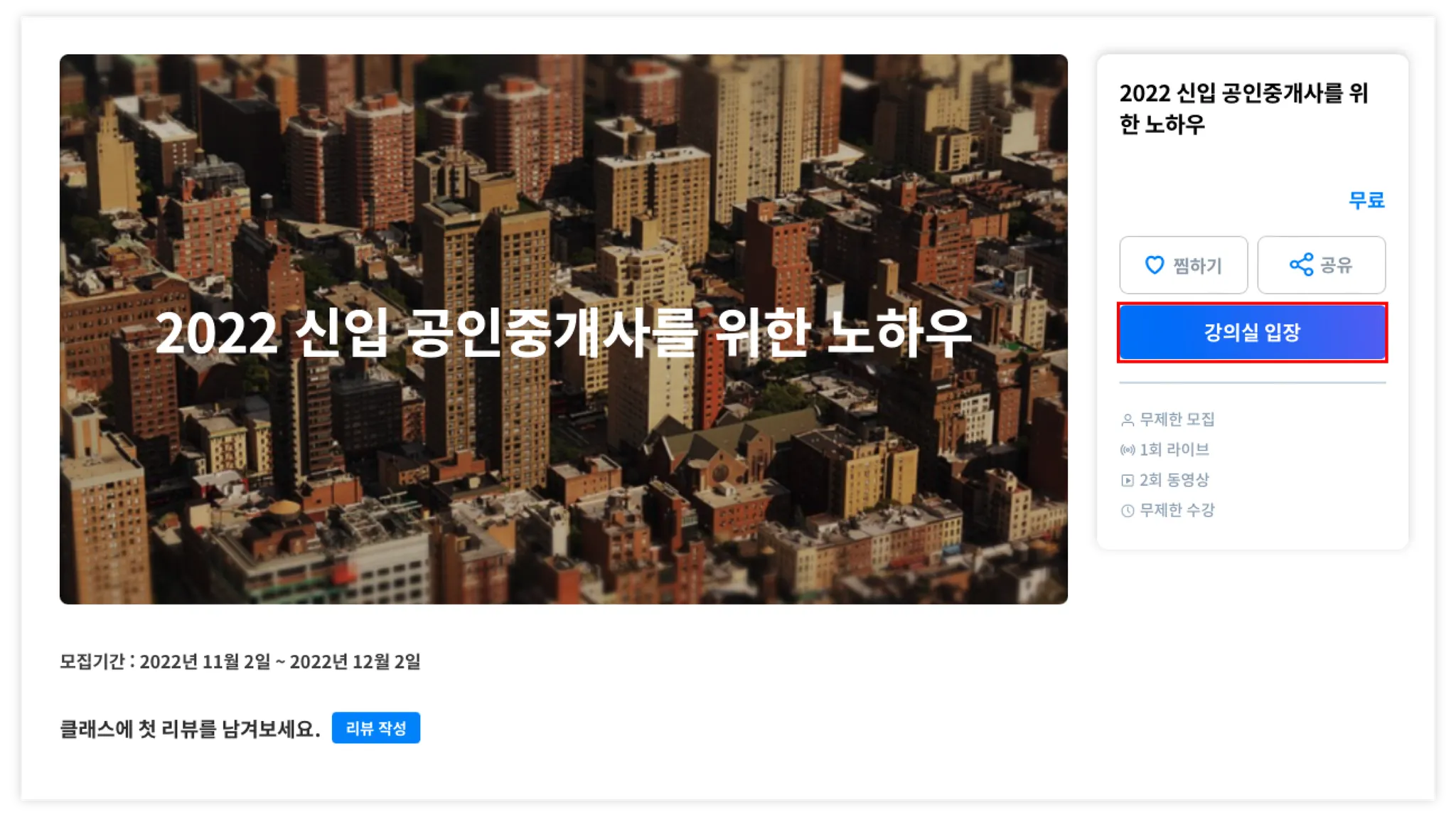Viewport: 1456px width, 817px height.
Task: Click the white banner headline text
Action: (x=563, y=333)
